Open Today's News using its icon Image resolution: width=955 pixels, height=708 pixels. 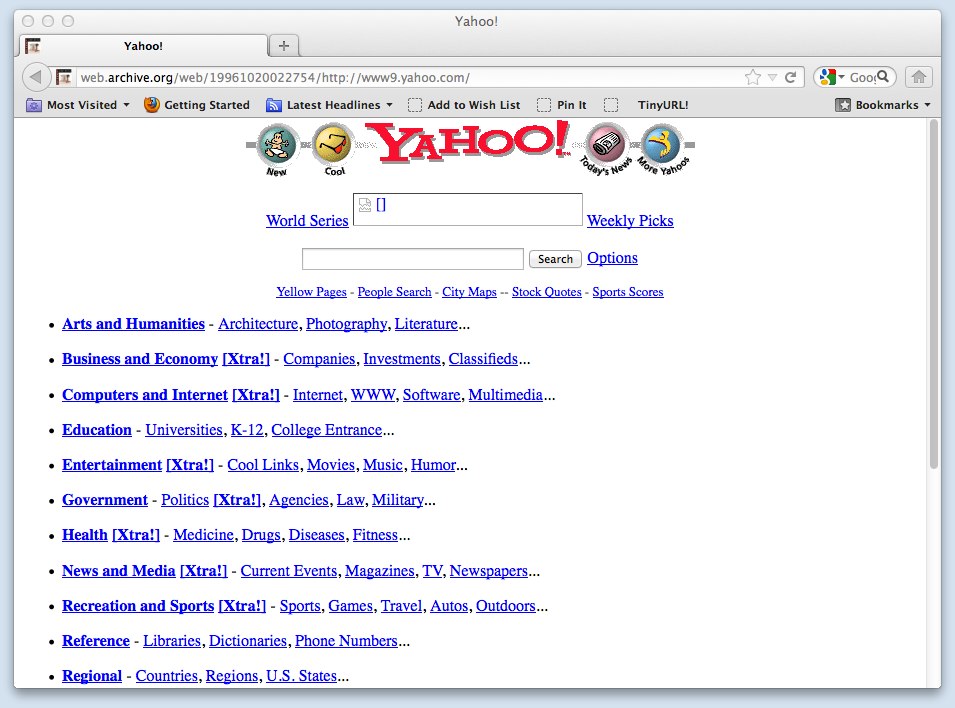click(607, 147)
